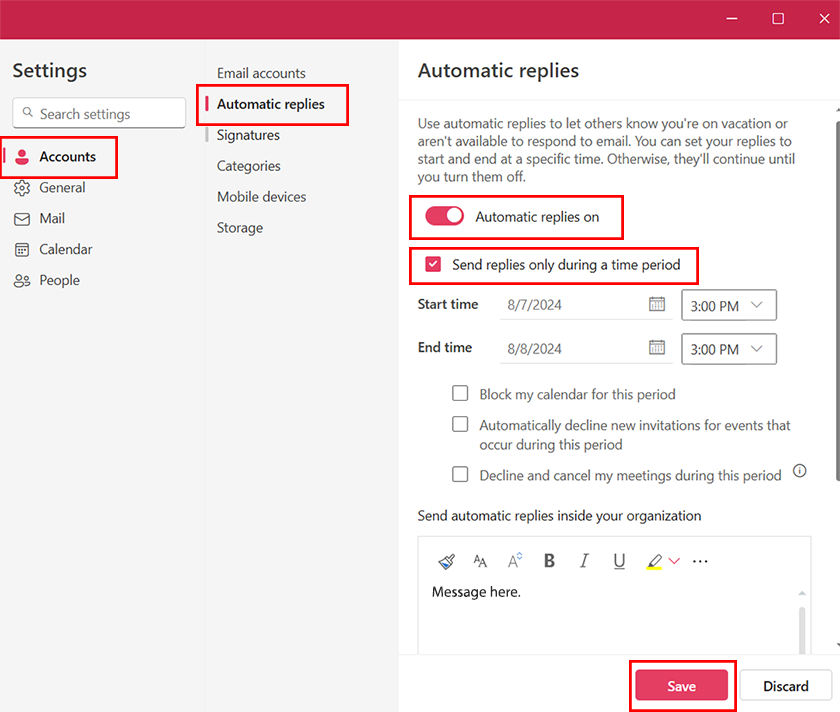This screenshot has height=712, width=840.
Task: Click the Start time date field 8/7/2024
Action: tap(586, 305)
